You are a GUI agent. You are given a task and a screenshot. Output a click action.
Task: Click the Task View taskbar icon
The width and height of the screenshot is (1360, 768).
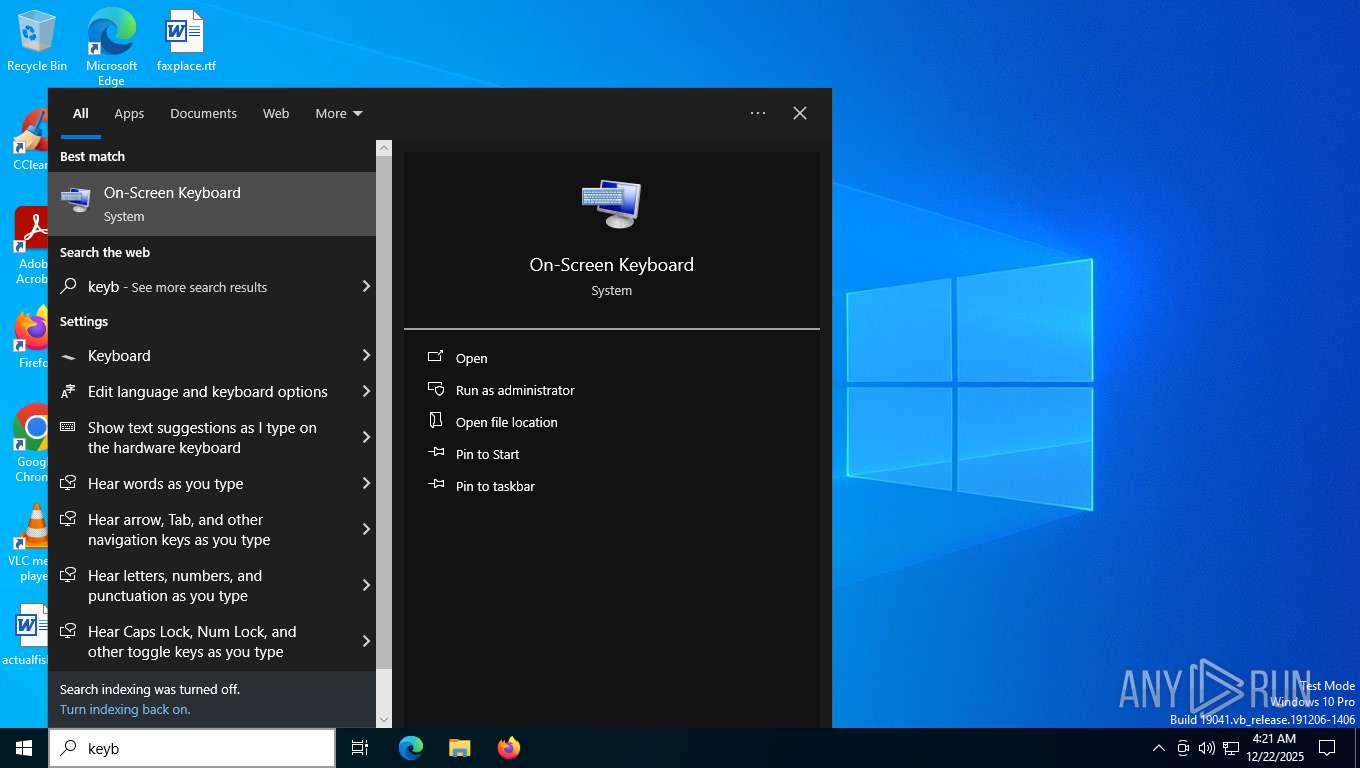tap(360, 748)
